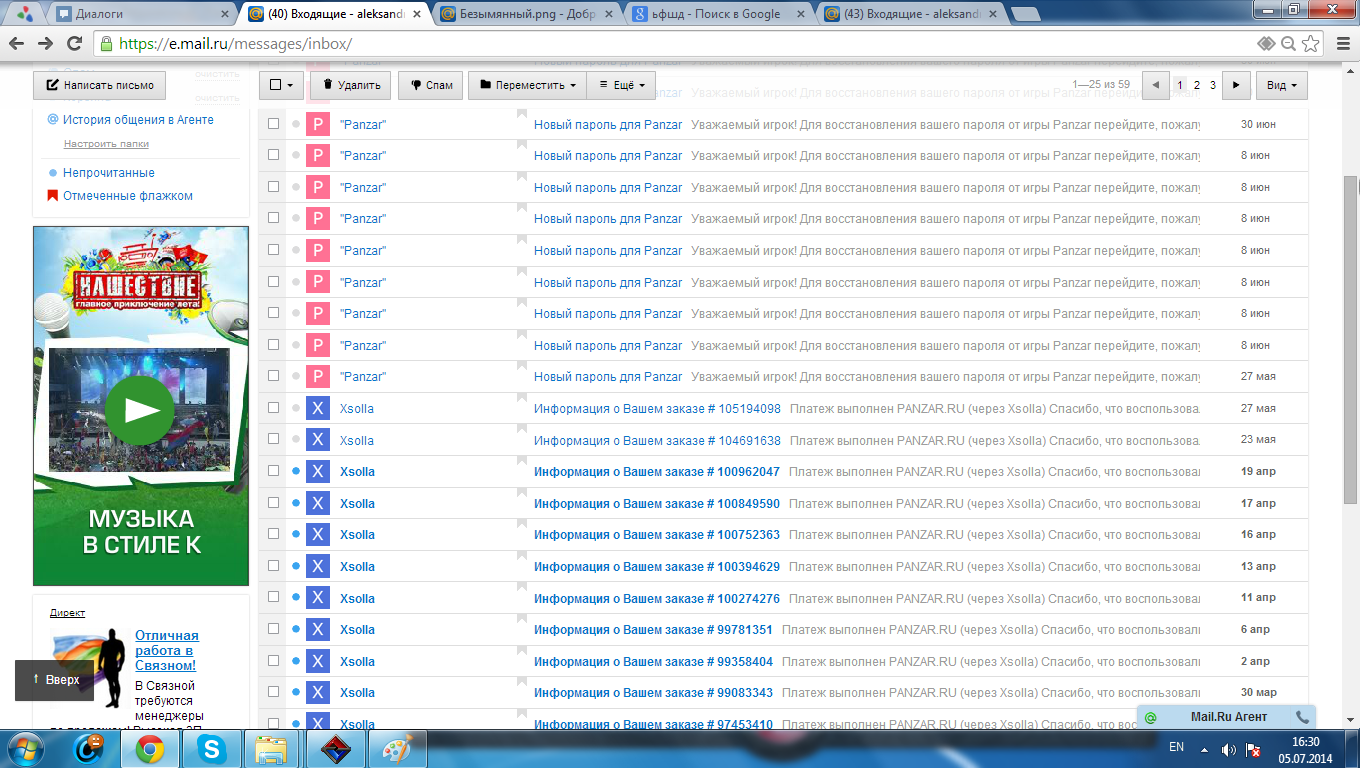This screenshot has width=1360, height=768.
Task: Reload the page in Chrome
Action: click(74, 43)
